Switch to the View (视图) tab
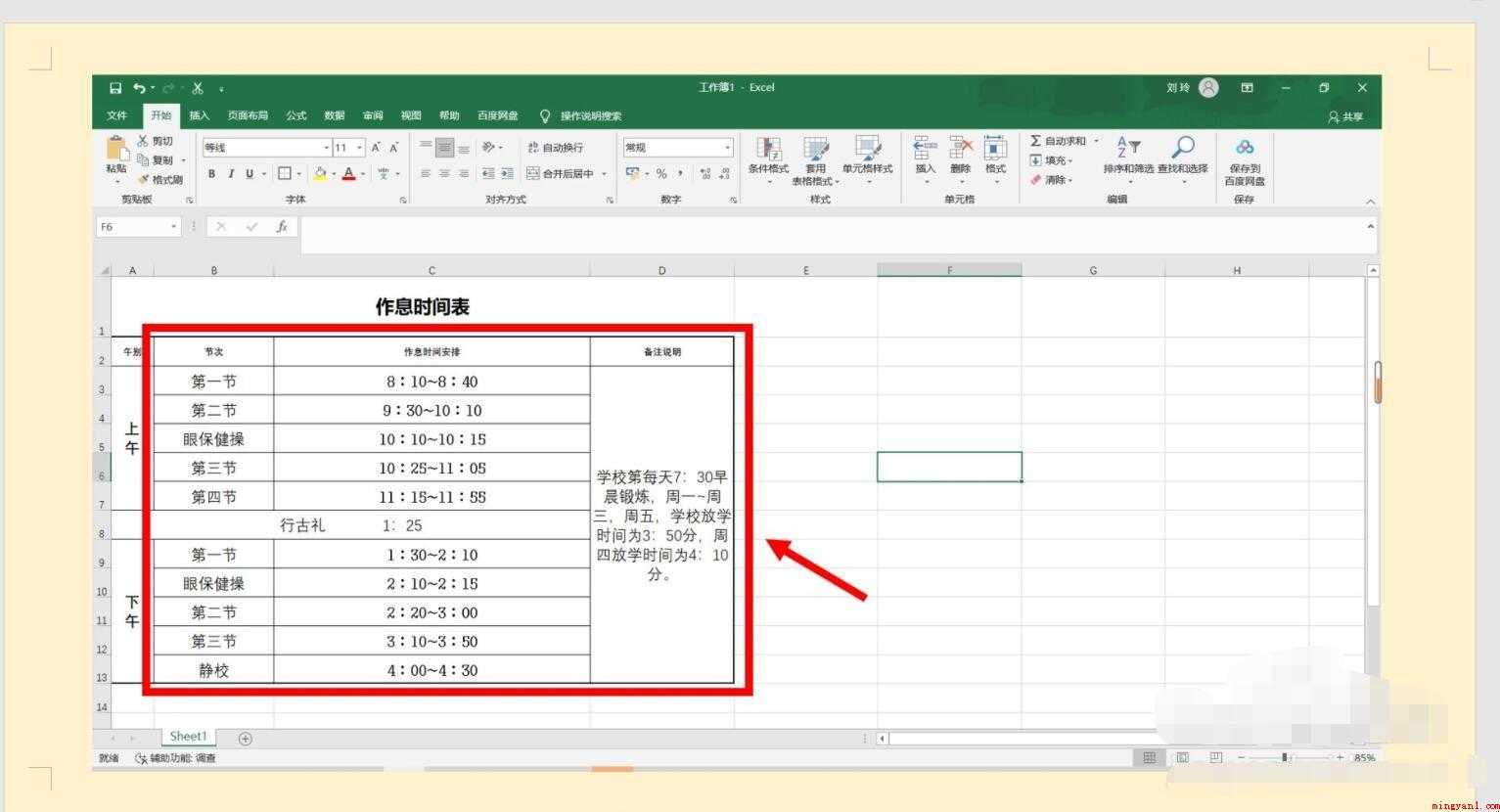This screenshot has height=812, width=1500. tap(411, 115)
